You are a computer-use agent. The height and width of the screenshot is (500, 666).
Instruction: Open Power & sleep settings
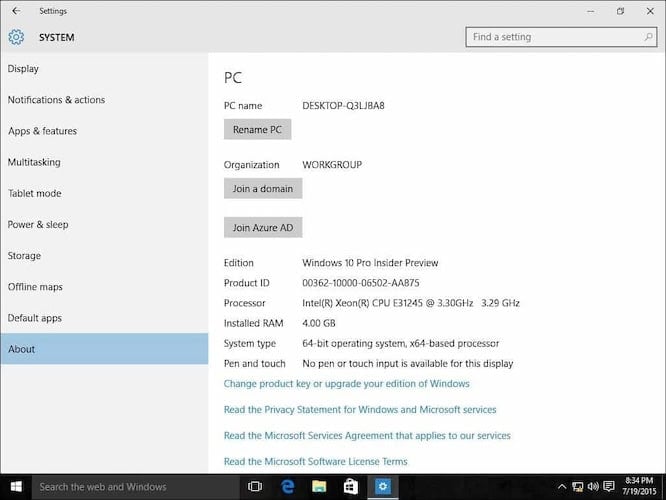pos(104,224)
